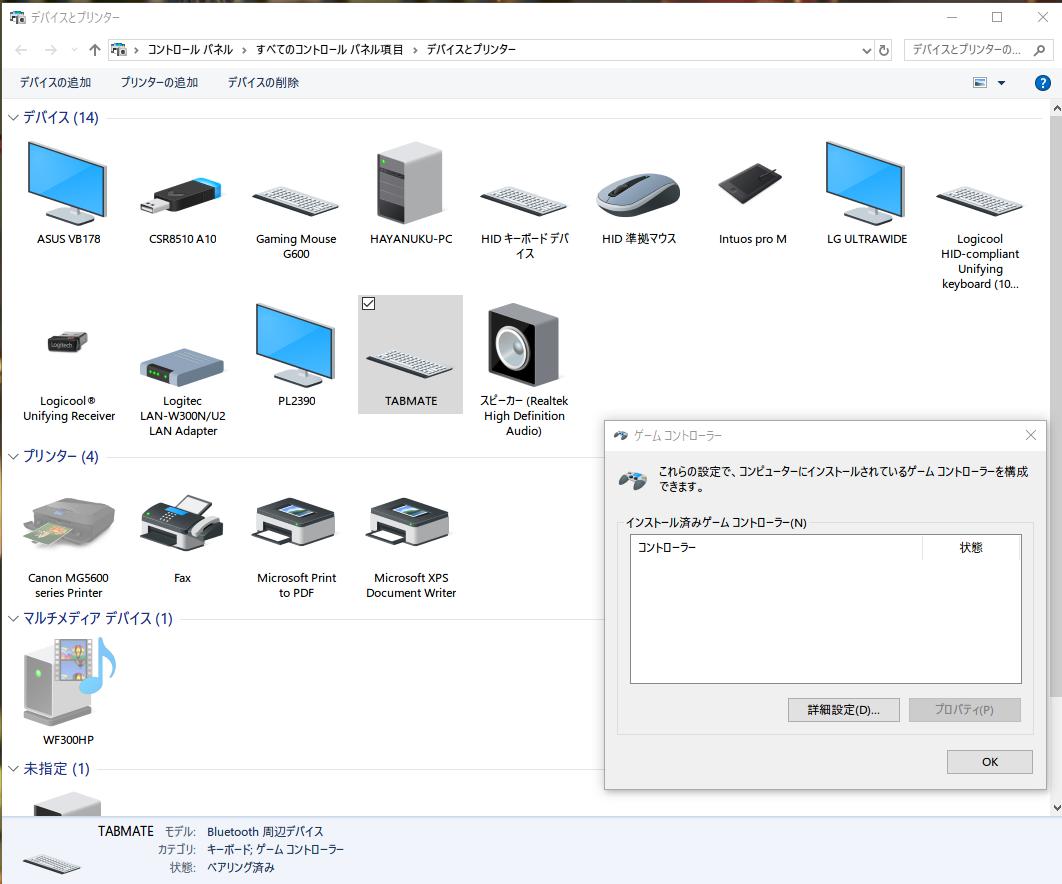Click the コントローラー column header
The image size is (1062, 884).
tap(776, 547)
